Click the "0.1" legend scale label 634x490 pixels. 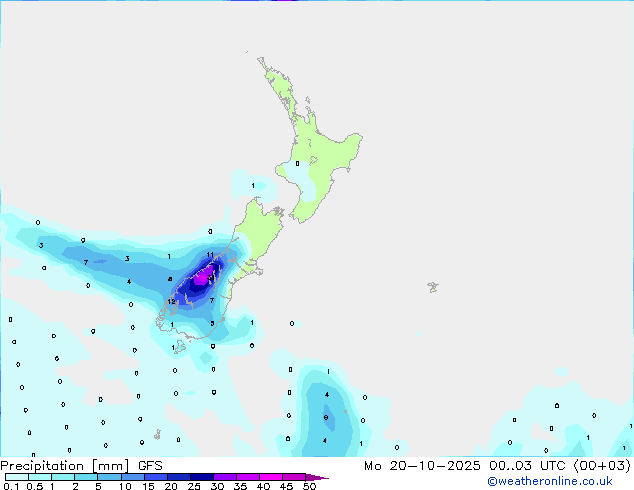(x=11, y=486)
